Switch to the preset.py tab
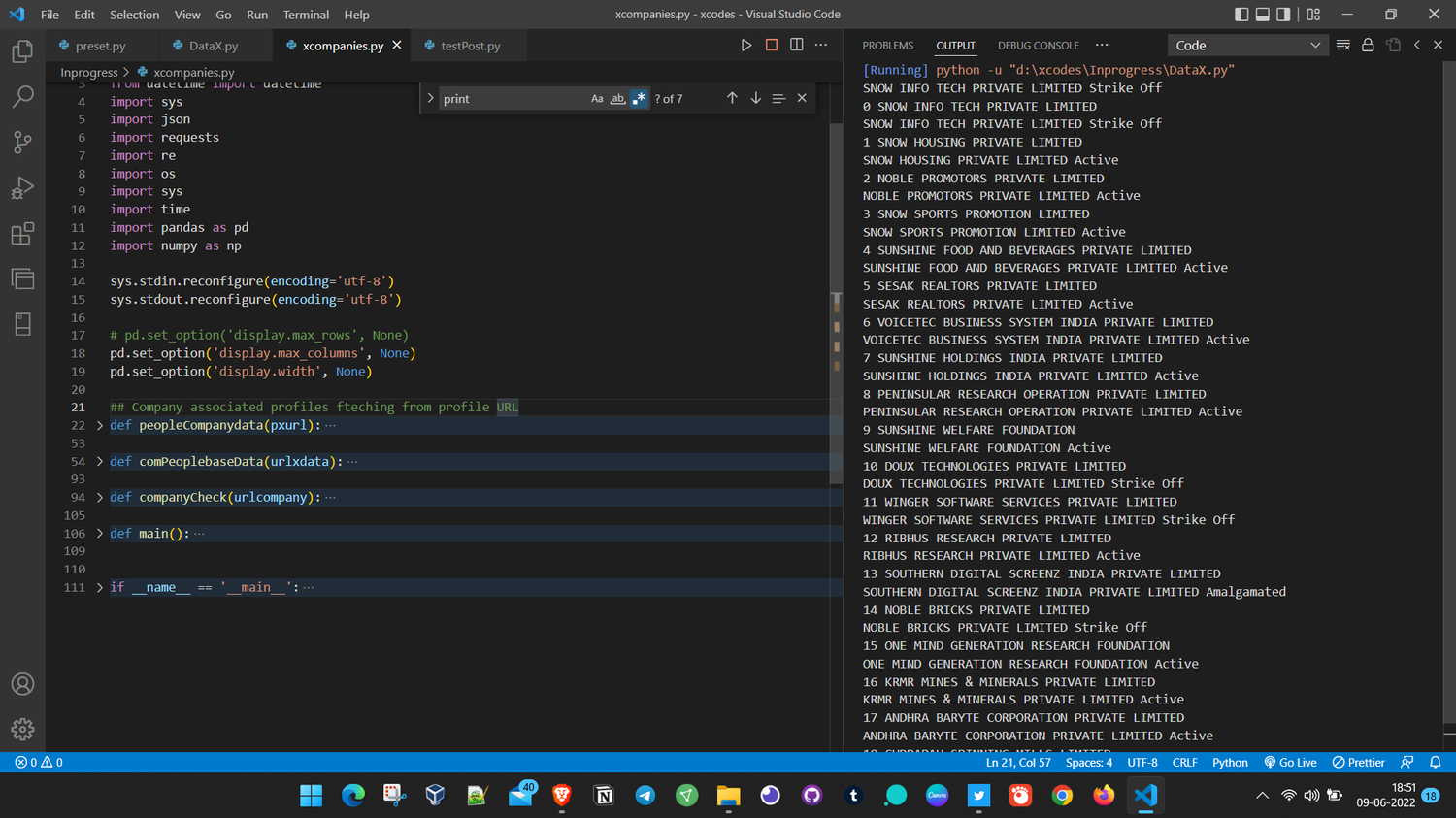 [100, 46]
